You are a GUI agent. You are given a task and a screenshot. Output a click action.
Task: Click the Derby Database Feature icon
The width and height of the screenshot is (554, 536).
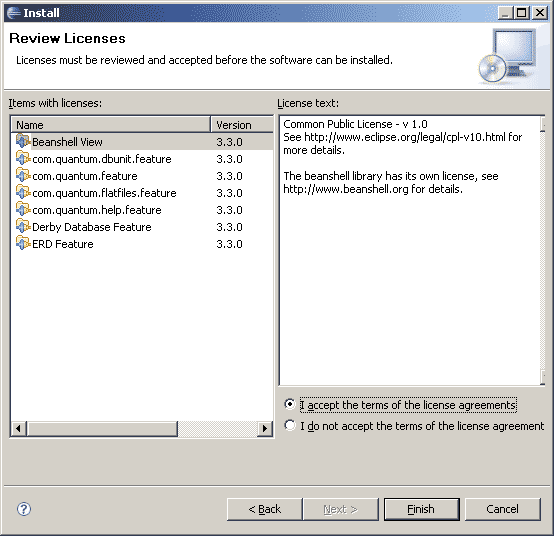(x=23, y=226)
